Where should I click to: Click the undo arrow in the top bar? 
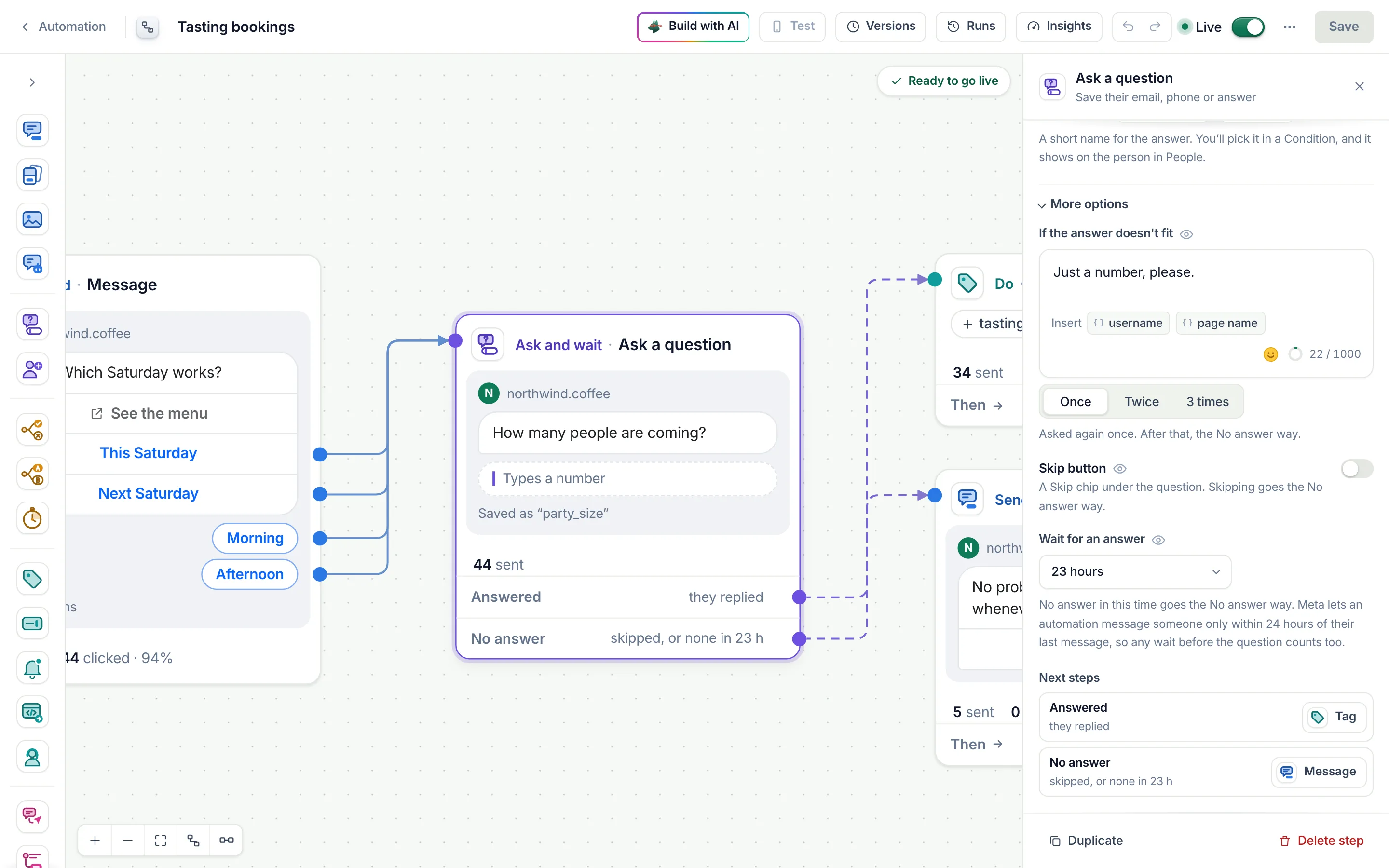[1128, 27]
